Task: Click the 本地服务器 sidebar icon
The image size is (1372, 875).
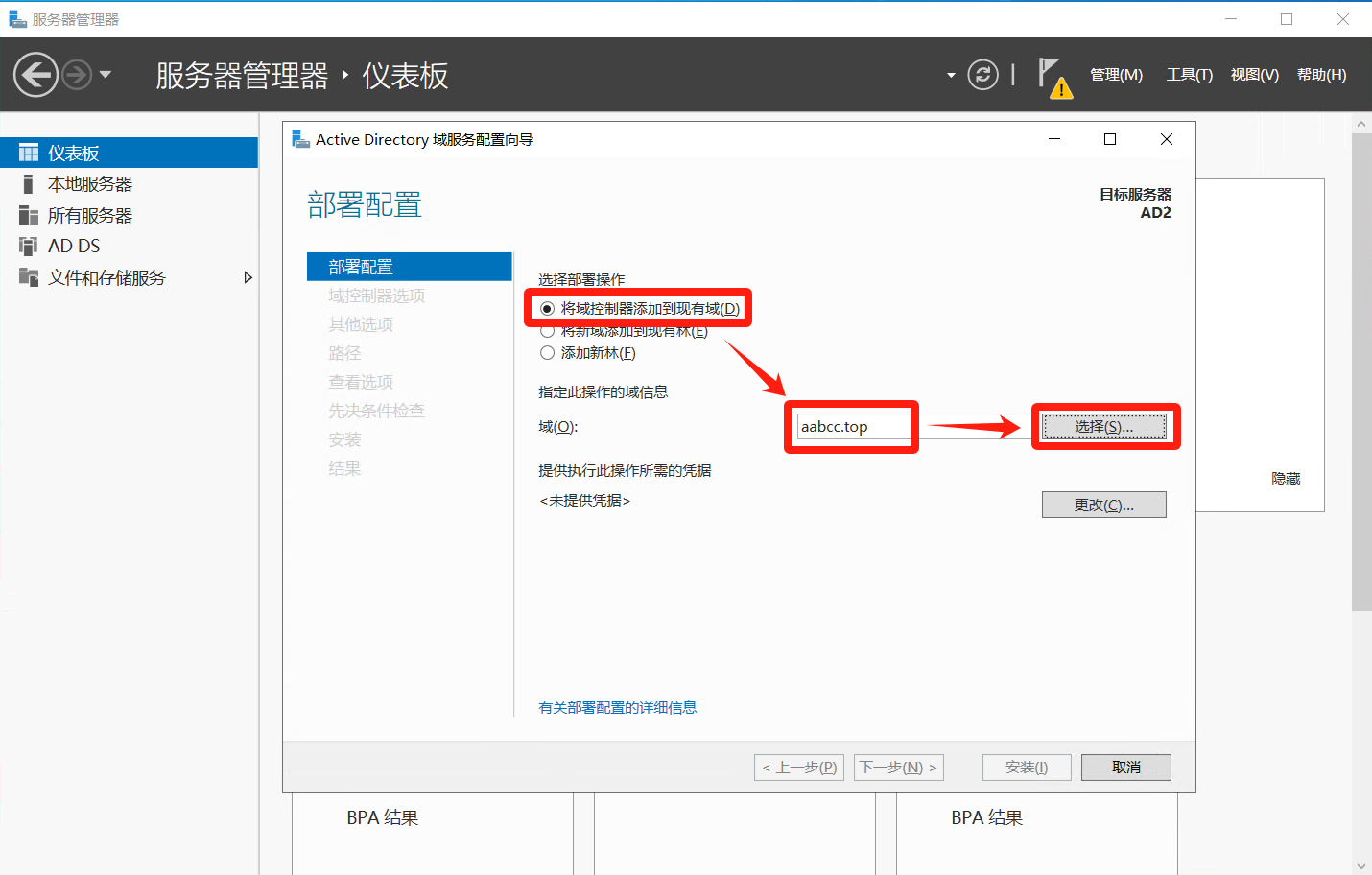Action: pyautogui.click(x=29, y=184)
